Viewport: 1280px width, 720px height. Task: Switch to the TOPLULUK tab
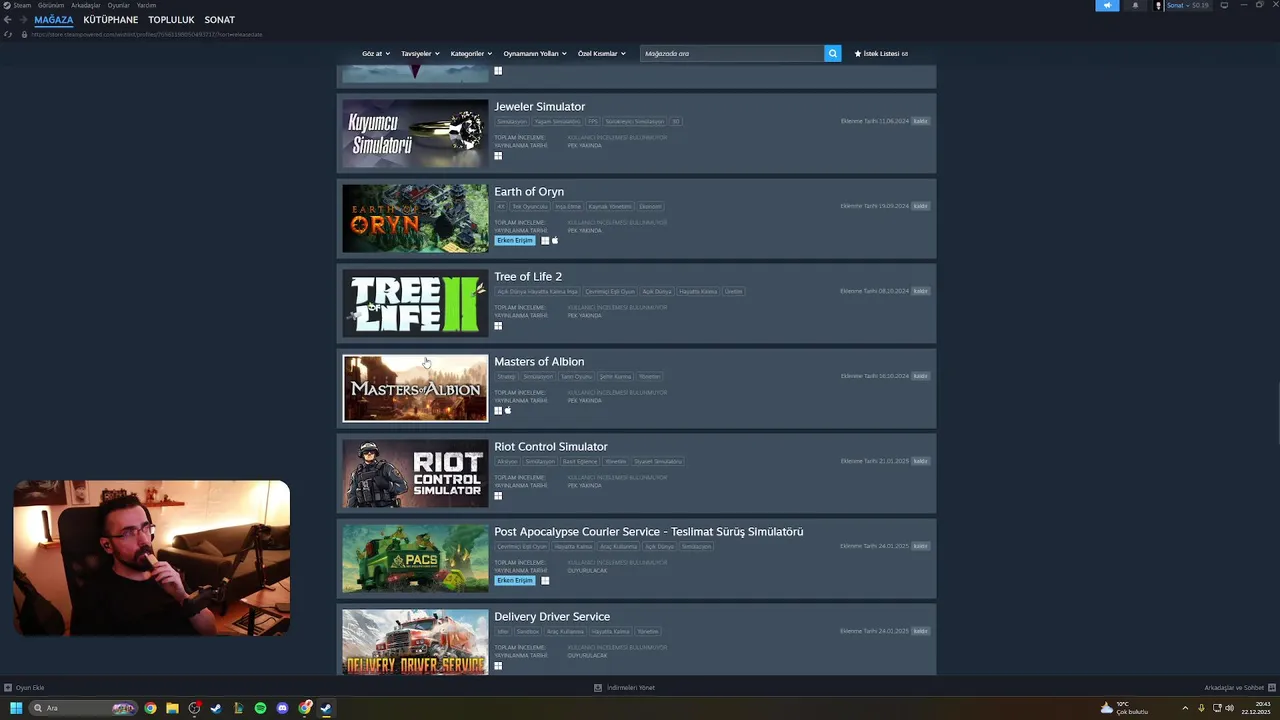click(x=171, y=20)
